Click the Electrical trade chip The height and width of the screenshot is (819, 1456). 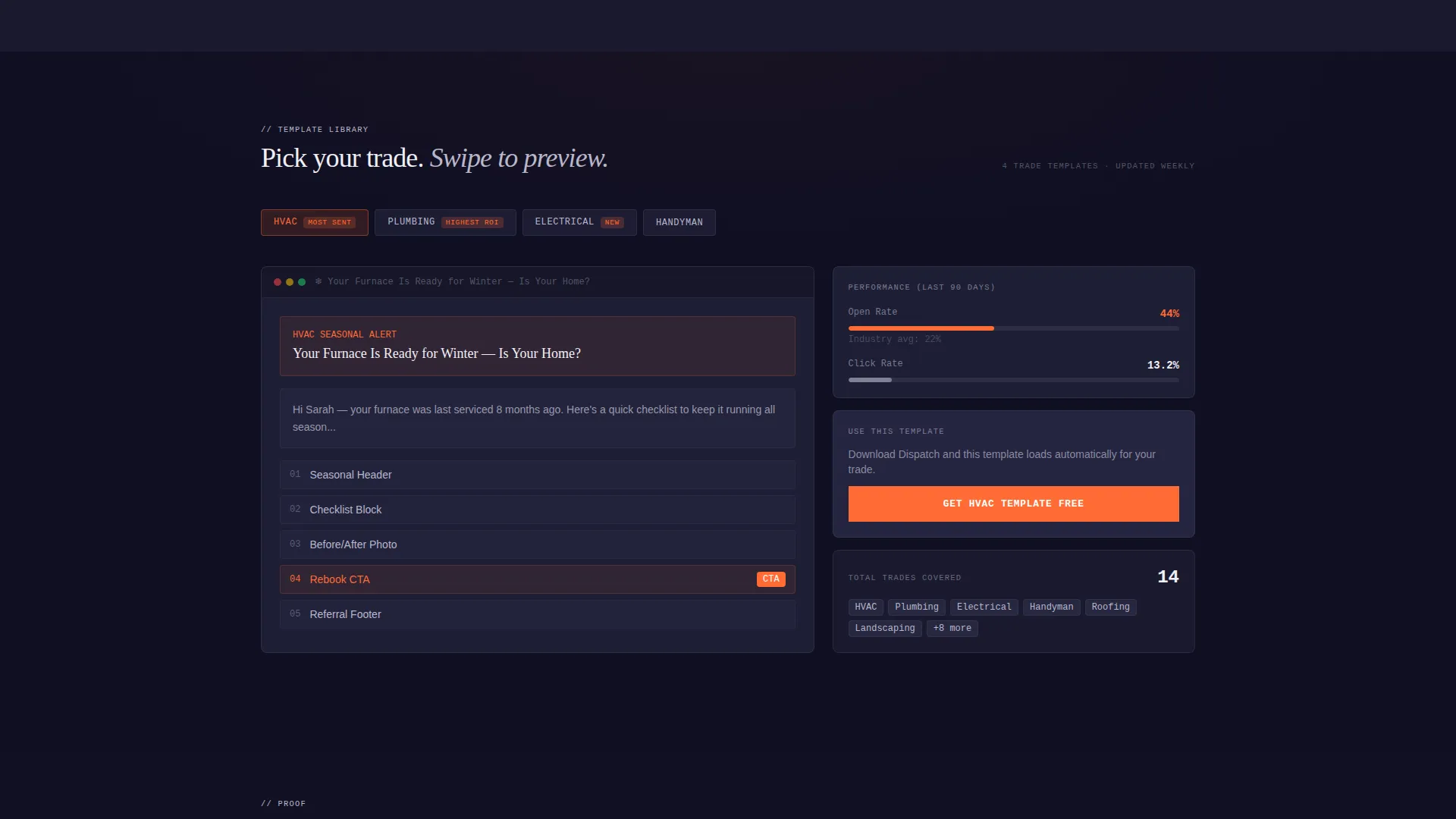coord(984,607)
